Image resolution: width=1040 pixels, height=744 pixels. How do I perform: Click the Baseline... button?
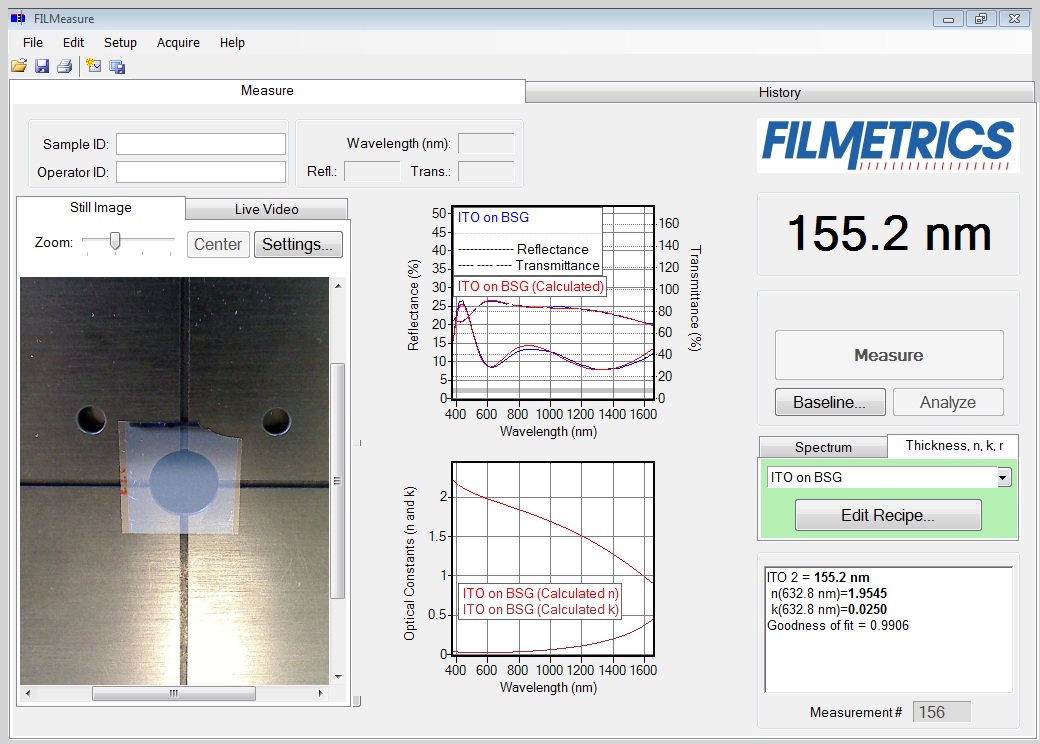(x=830, y=402)
